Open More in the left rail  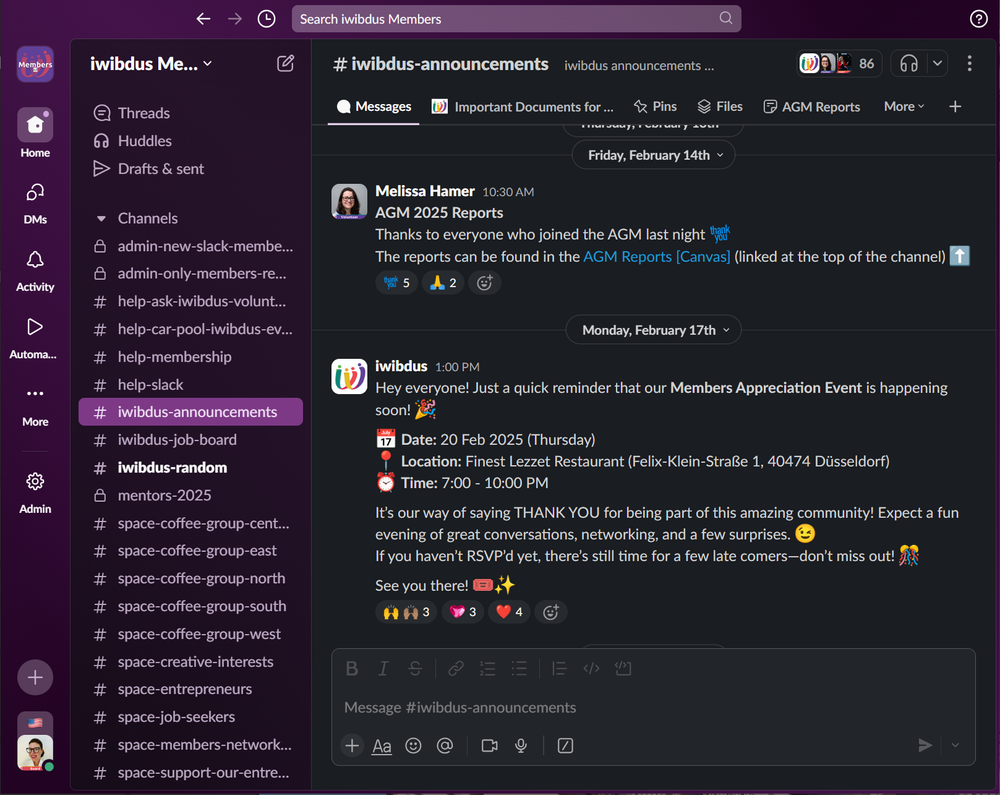(x=35, y=406)
